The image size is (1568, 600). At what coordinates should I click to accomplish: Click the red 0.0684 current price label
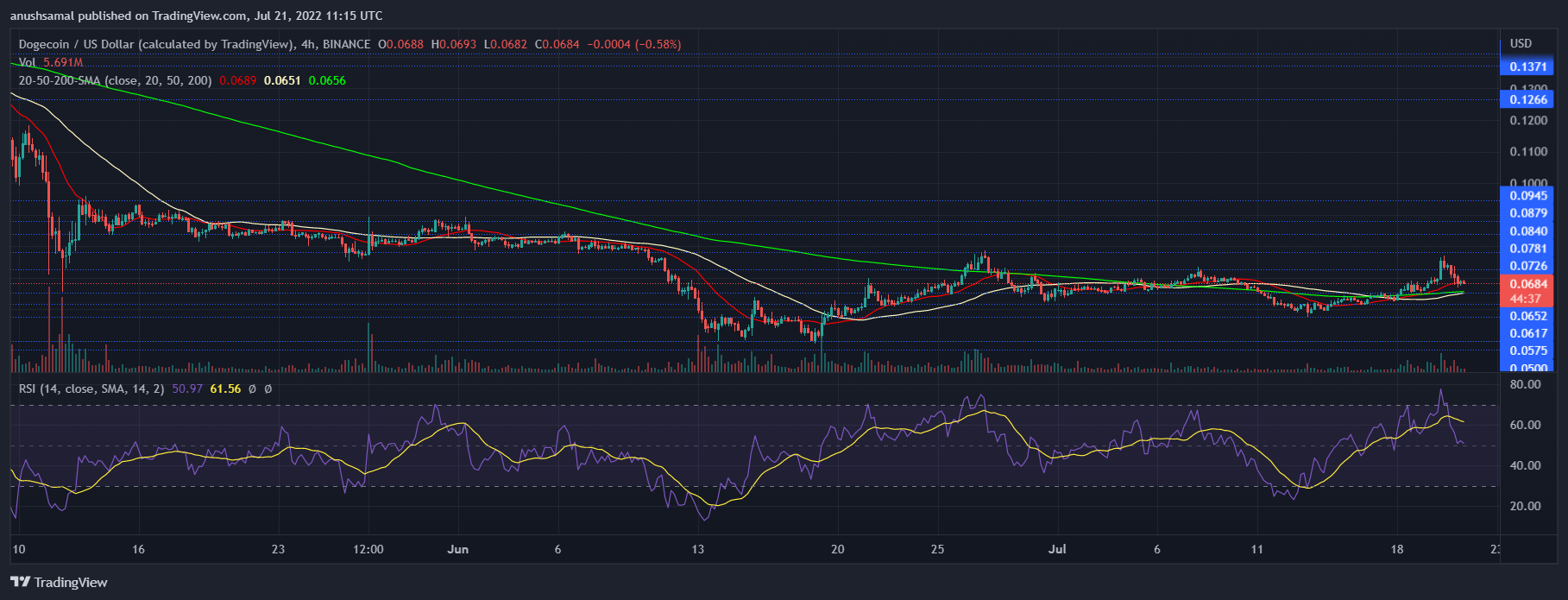pos(1527,284)
